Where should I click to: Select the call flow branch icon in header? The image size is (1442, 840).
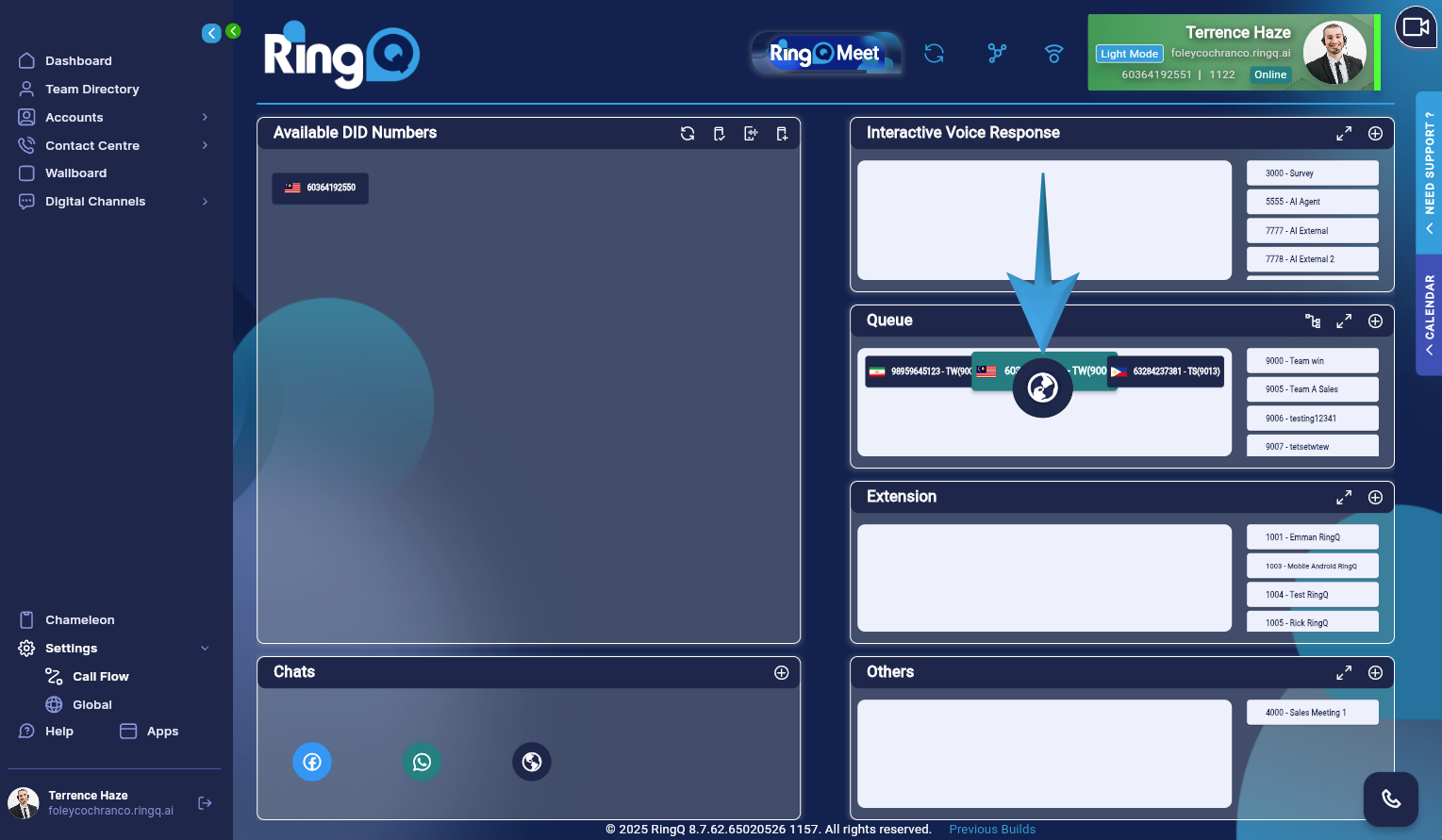click(x=996, y=54)
